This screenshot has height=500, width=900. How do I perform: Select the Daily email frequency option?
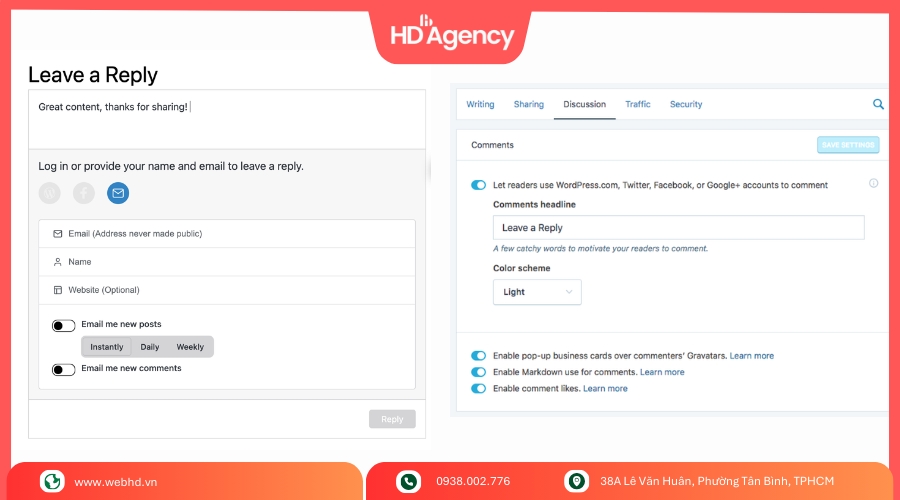(x=149, y=347)
